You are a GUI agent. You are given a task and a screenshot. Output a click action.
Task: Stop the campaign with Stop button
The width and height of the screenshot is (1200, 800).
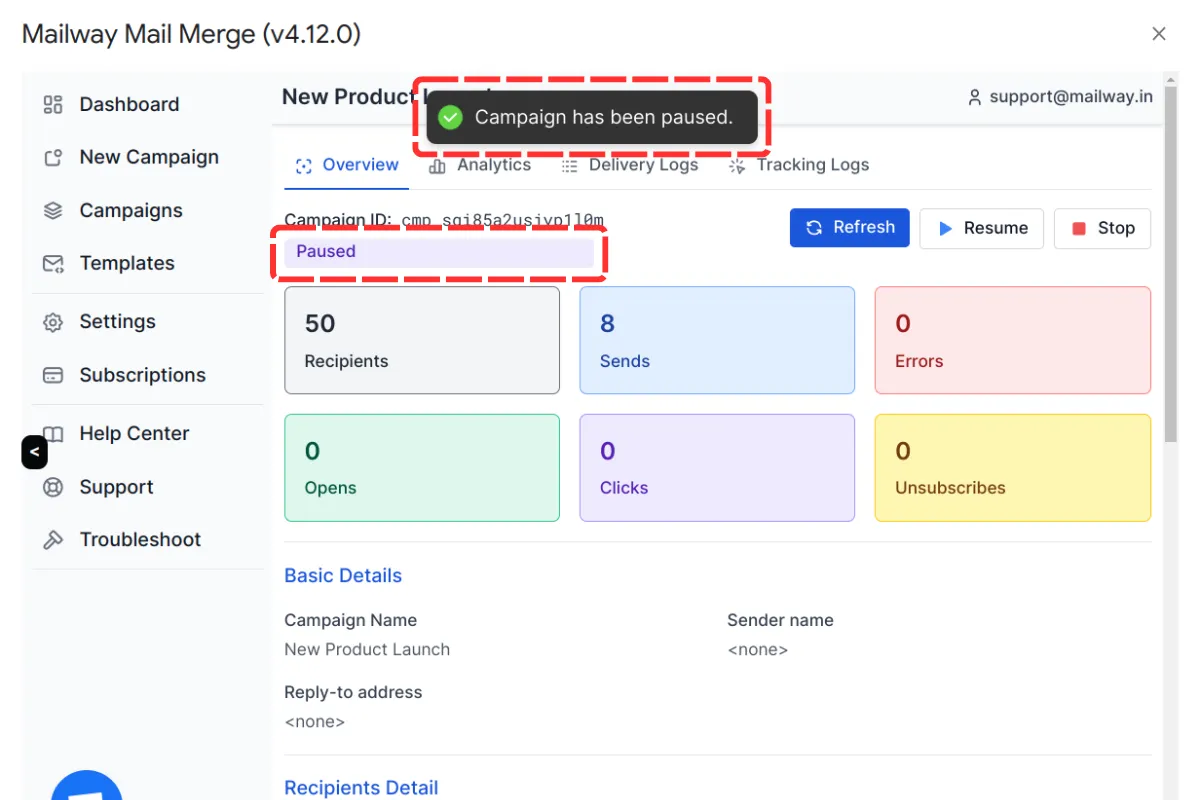click(x=1102, y=228)
